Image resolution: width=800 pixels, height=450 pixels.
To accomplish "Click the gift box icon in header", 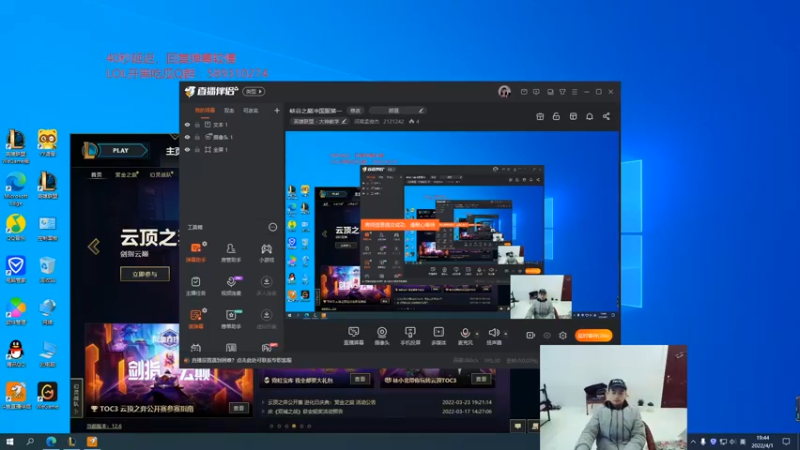I will [540, 117].
